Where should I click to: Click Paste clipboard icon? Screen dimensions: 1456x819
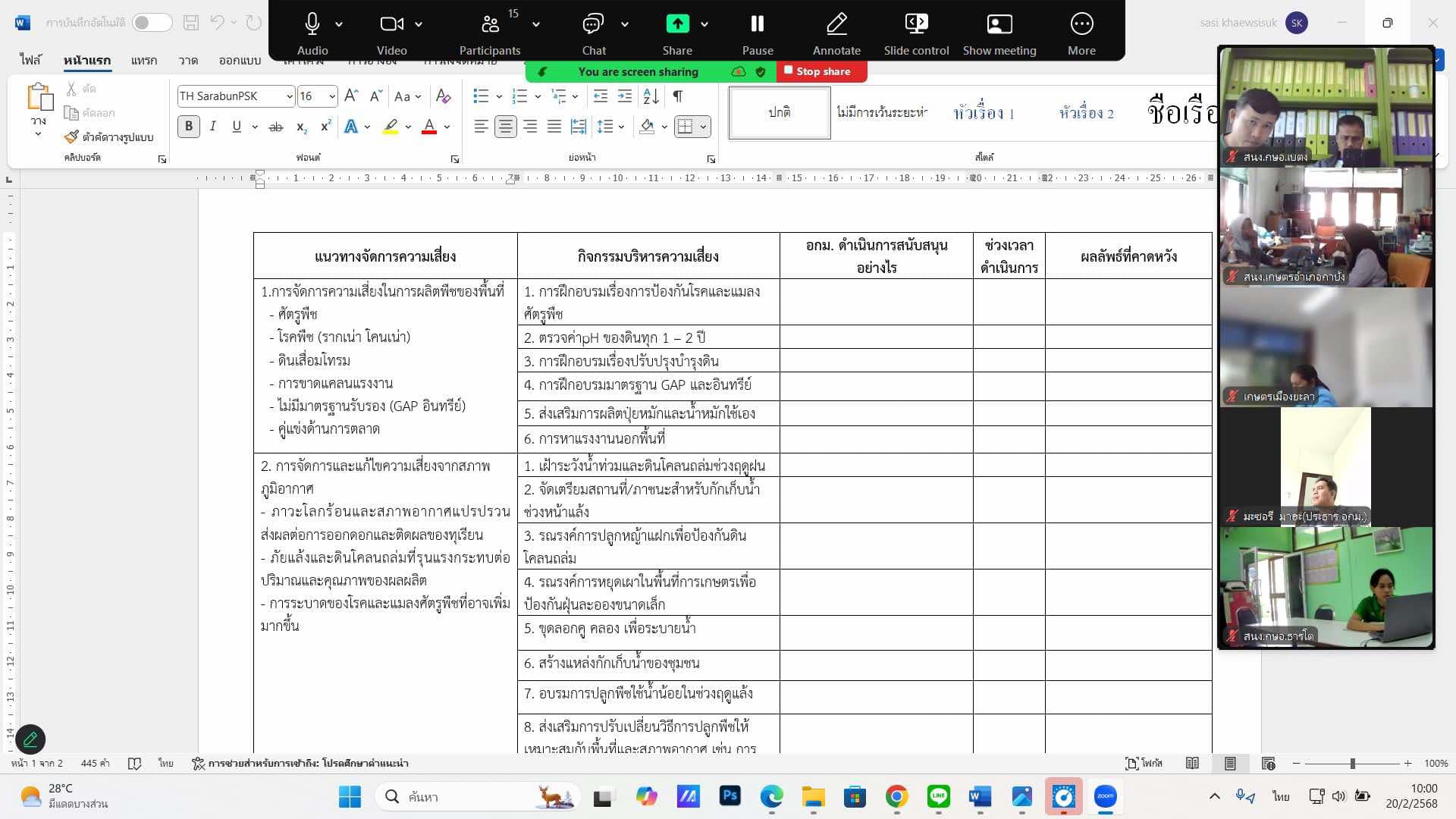[x=39, y=97]
